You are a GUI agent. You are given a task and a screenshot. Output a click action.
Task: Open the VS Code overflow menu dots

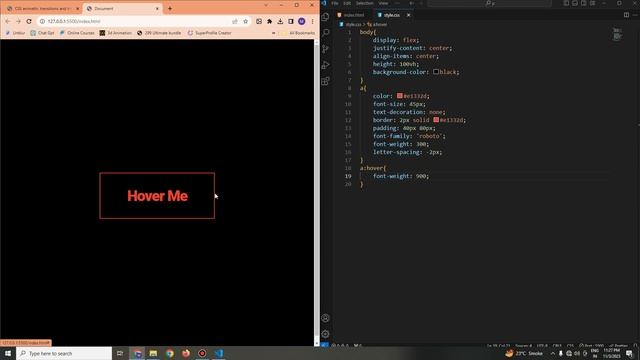(x=397, y=3)
